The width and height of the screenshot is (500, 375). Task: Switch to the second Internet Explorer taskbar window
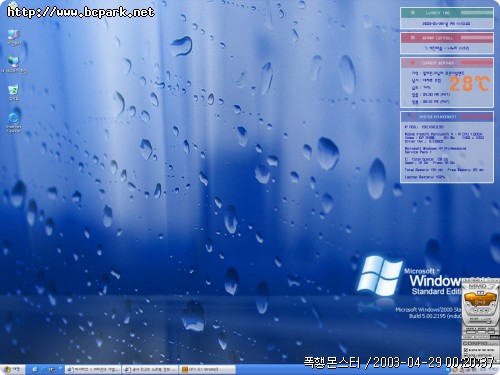[x=150, y=370]
